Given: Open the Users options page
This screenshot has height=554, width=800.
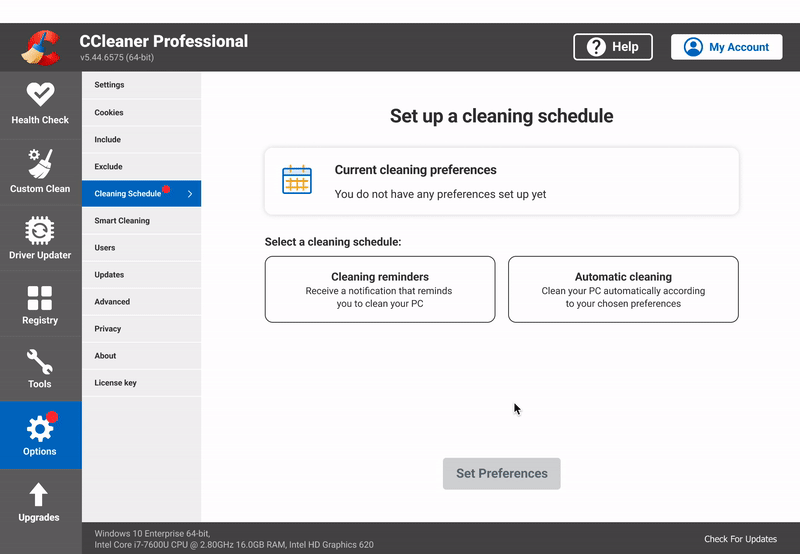Looking at the screenshot, I should pyautogui.click(x=141, y=247).
